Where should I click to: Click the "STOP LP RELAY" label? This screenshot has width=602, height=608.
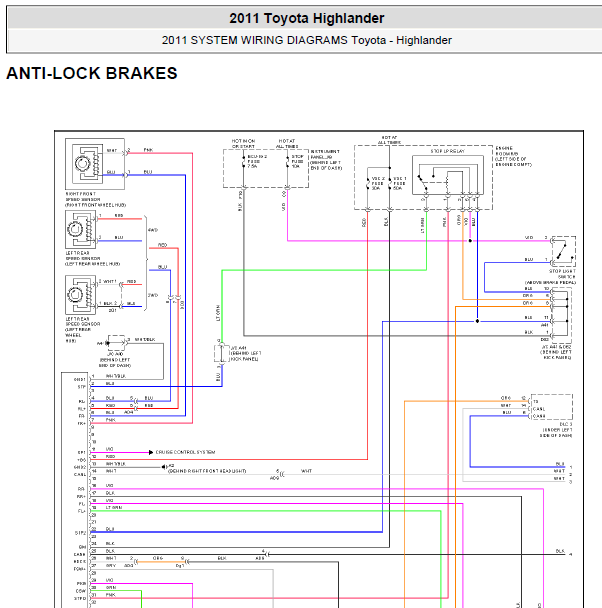(x=447, y=151)
